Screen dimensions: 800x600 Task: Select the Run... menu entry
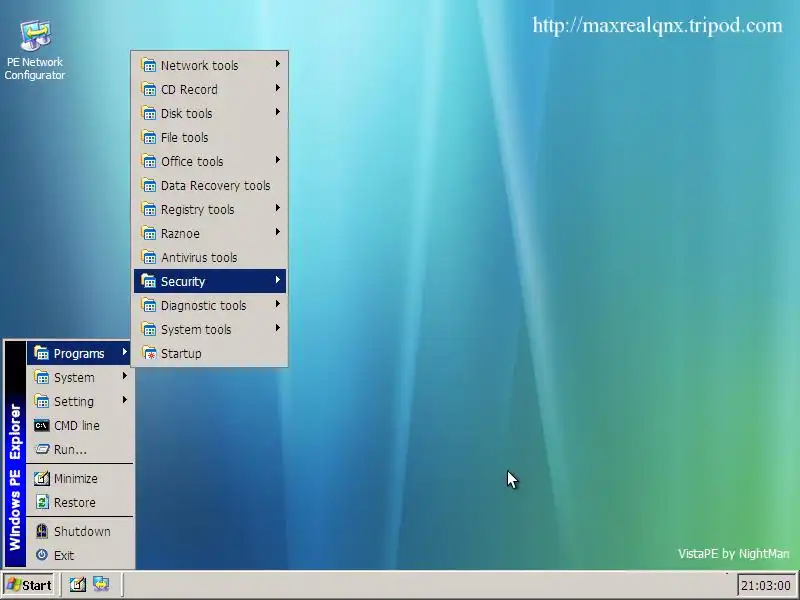click(80, 449)
